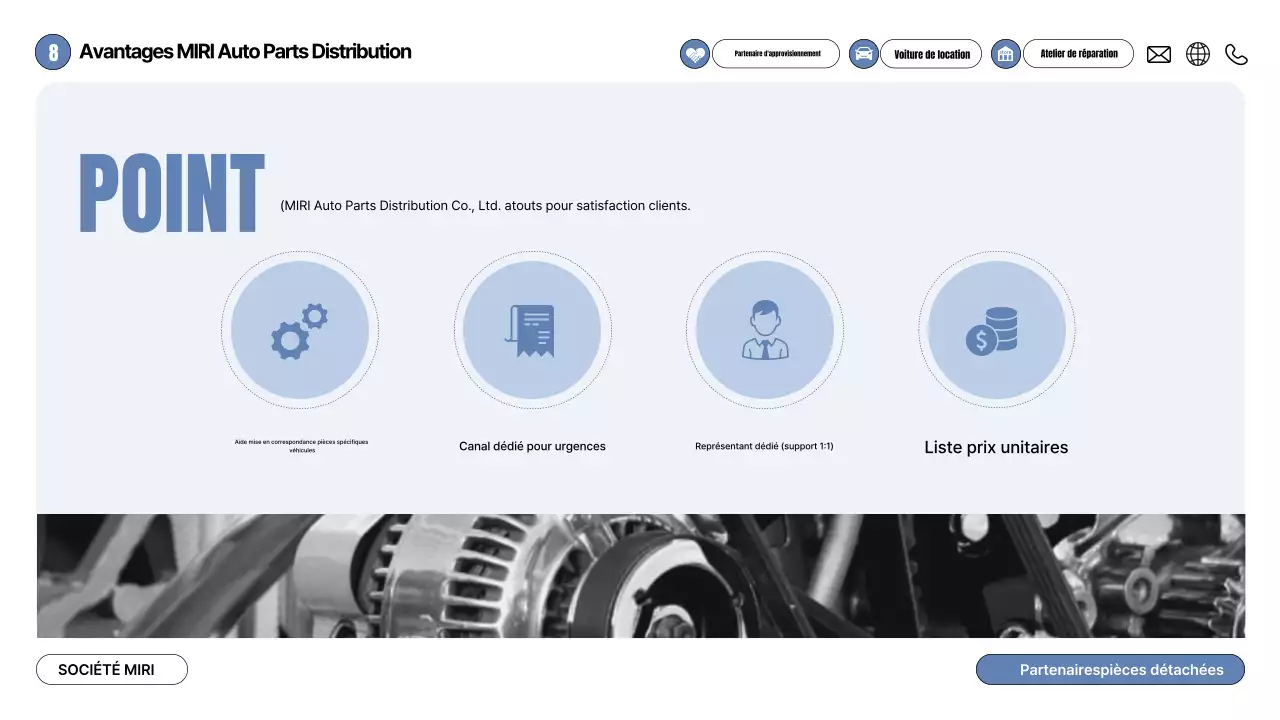This screenshot has height=720, width=1280.
Task: Click the dedicated representative person icon
Action: (765, 330)
